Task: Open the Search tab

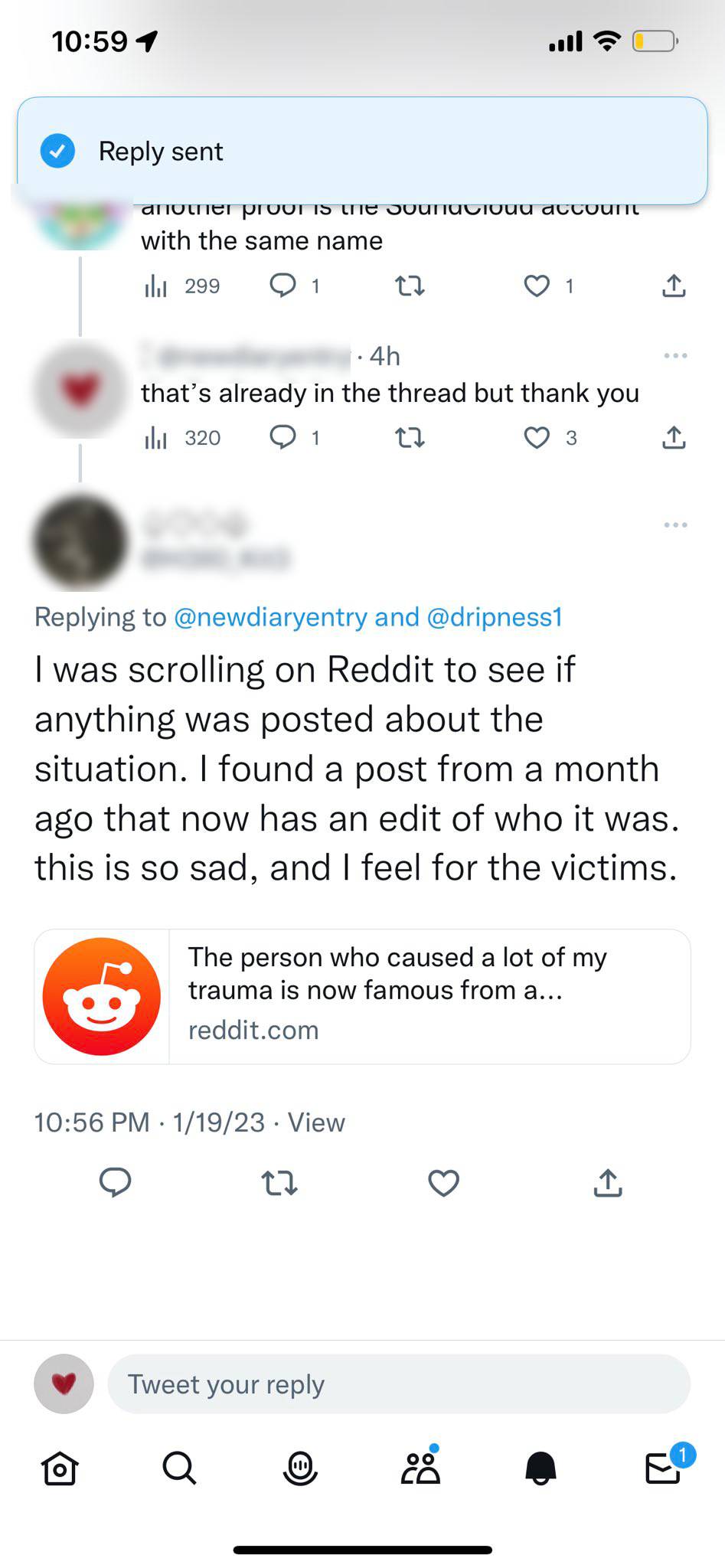Action: [180, 1468]
